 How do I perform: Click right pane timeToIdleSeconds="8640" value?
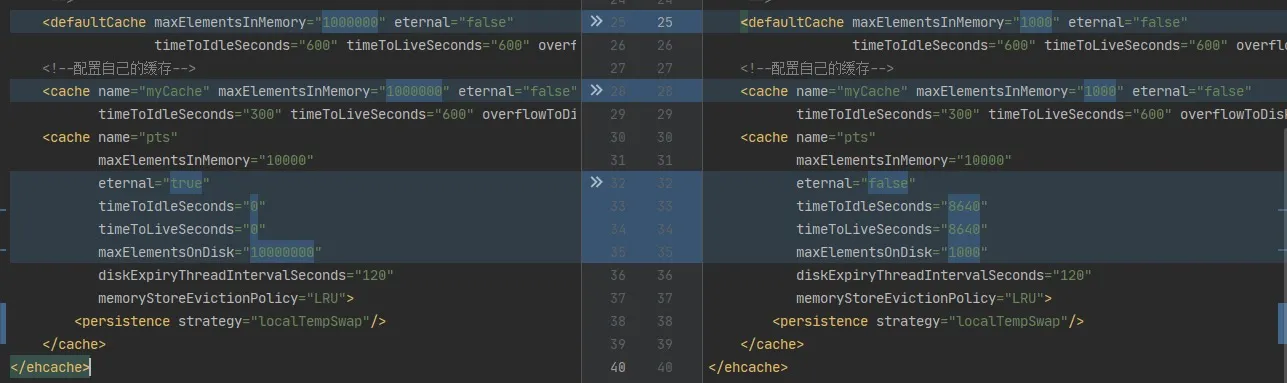[964, 206]
